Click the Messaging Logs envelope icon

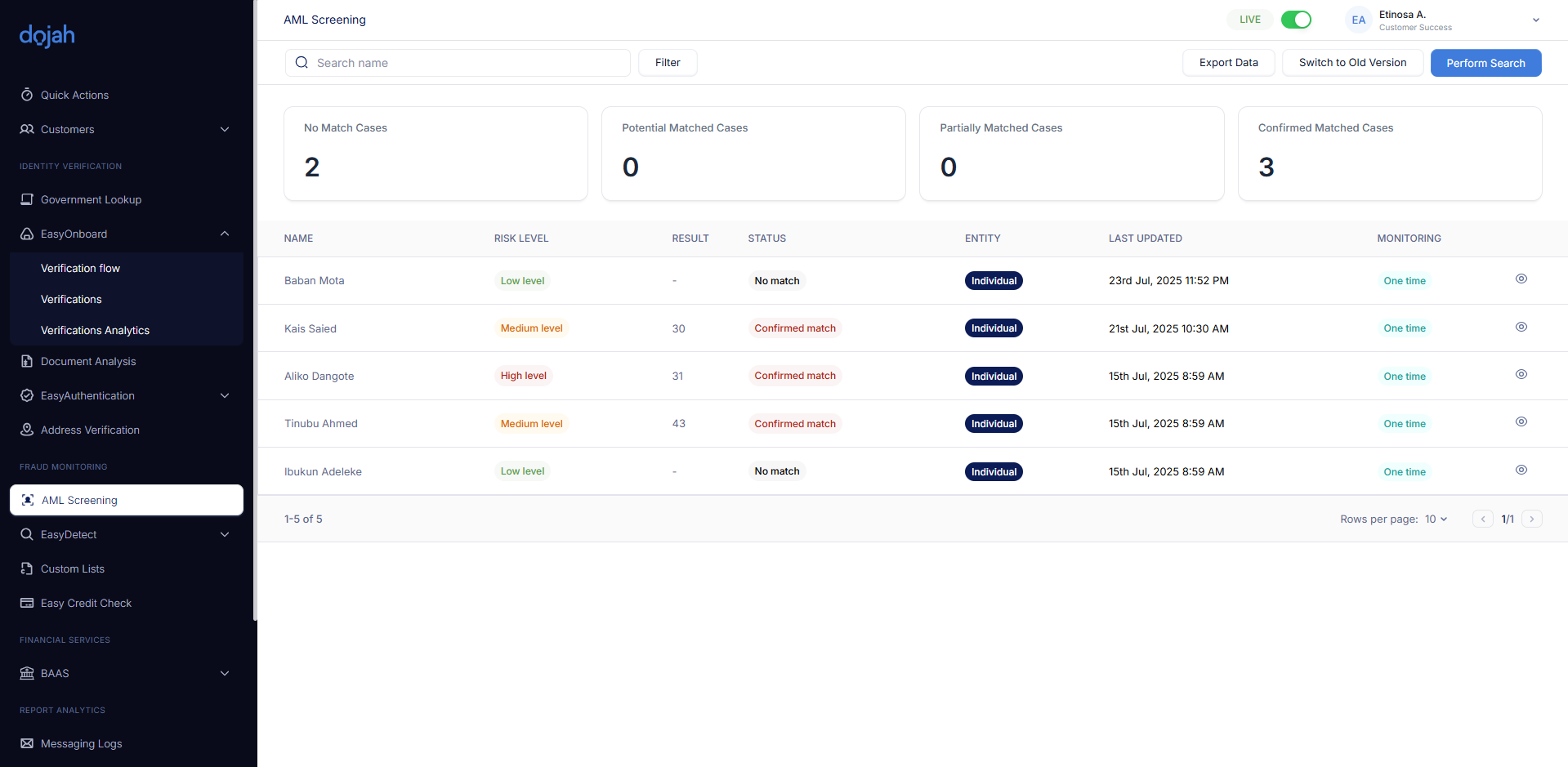[27, 743]
